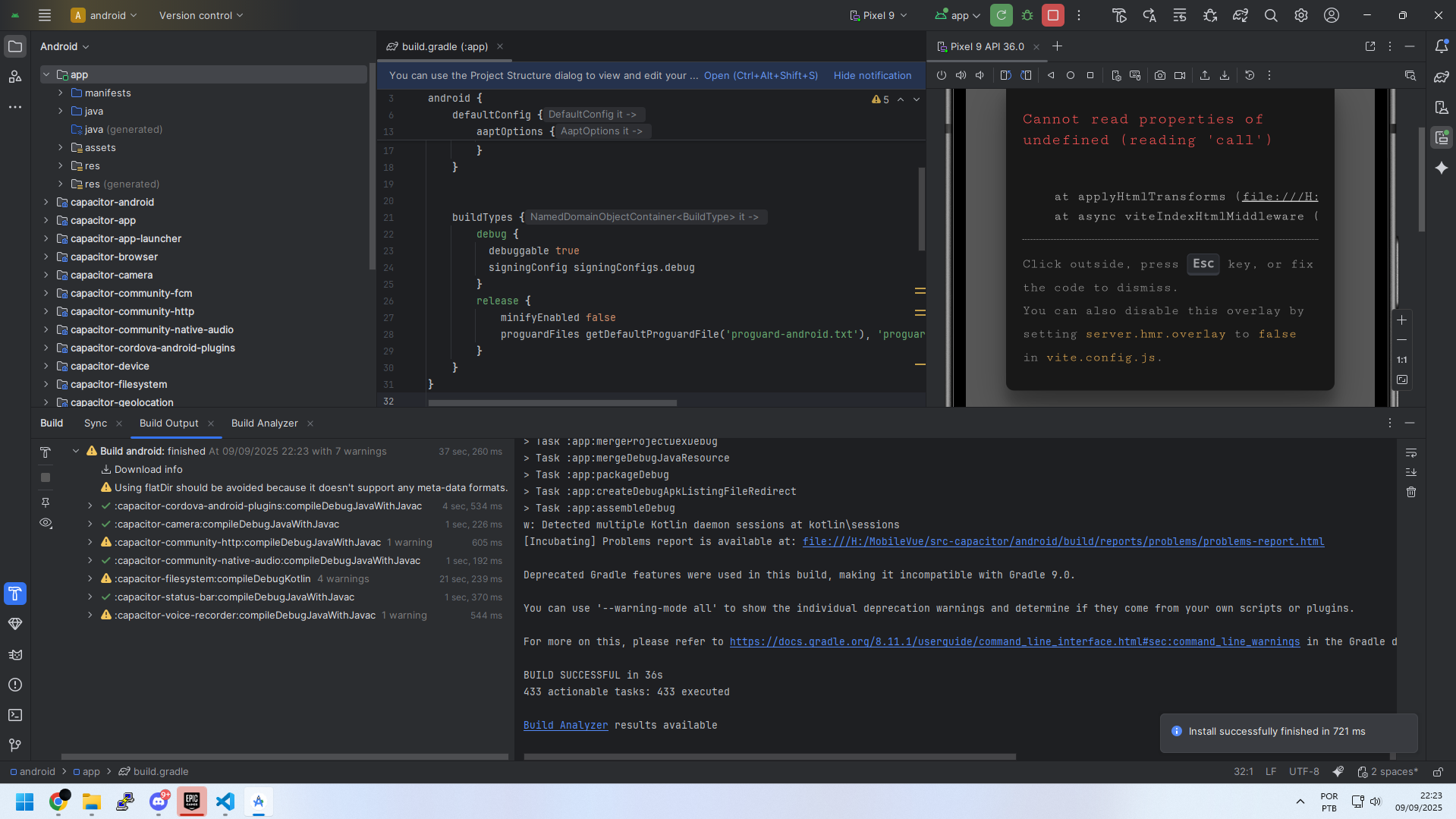This screenshot has width=1456, height=819.
Task: Open Google Chrome from taskbar
Action: pyautogui.click(x=58, y=802)
